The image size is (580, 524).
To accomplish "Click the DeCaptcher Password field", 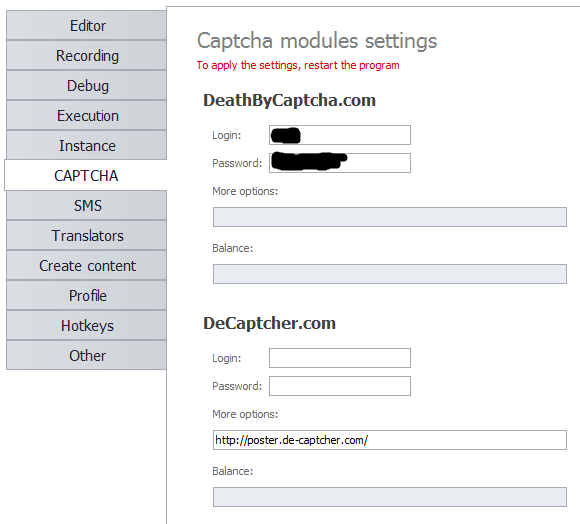I will pyautogui.click(x=340, y=386).
